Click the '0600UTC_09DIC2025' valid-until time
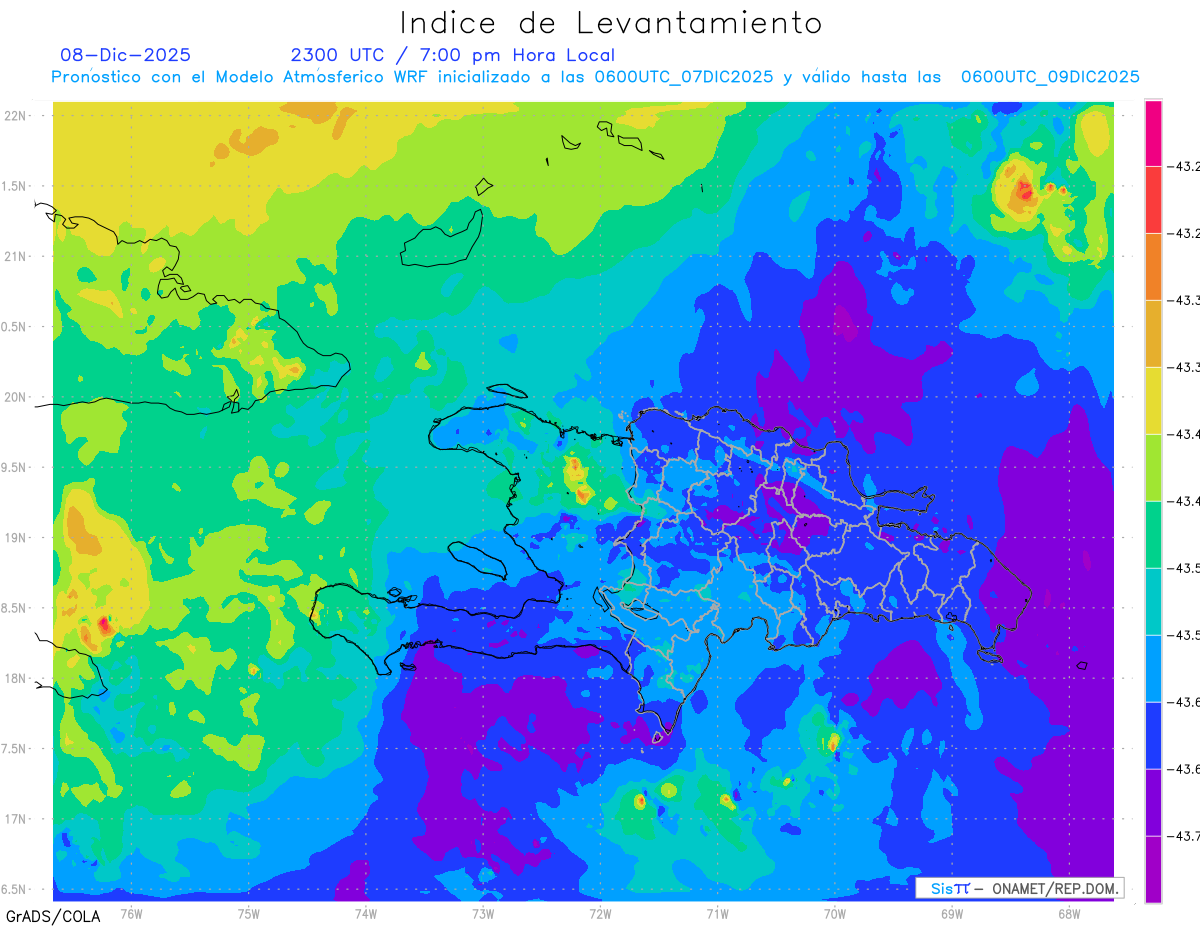1200x927 pixels. coord(1050,77)
